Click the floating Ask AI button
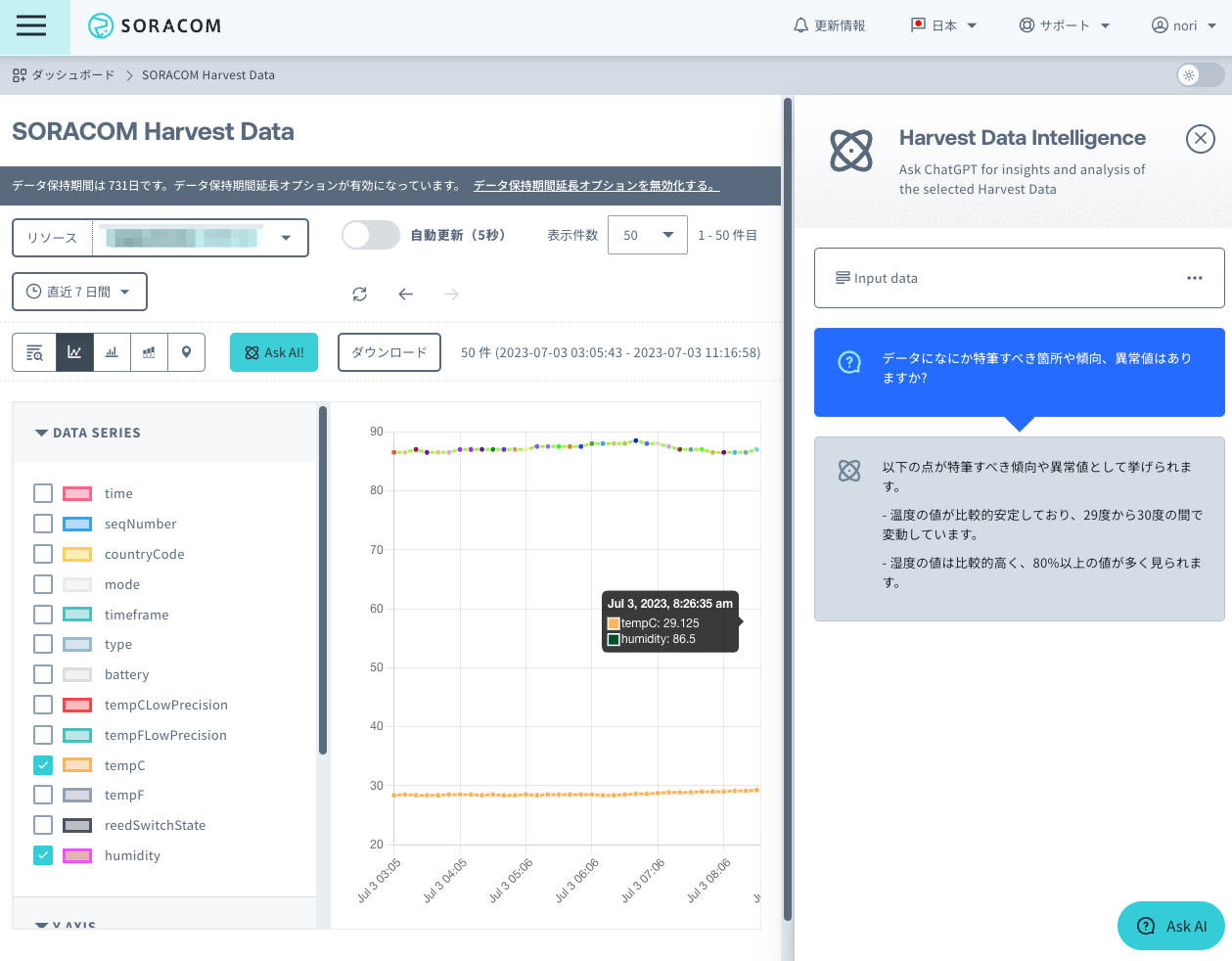 (1171, 926)
